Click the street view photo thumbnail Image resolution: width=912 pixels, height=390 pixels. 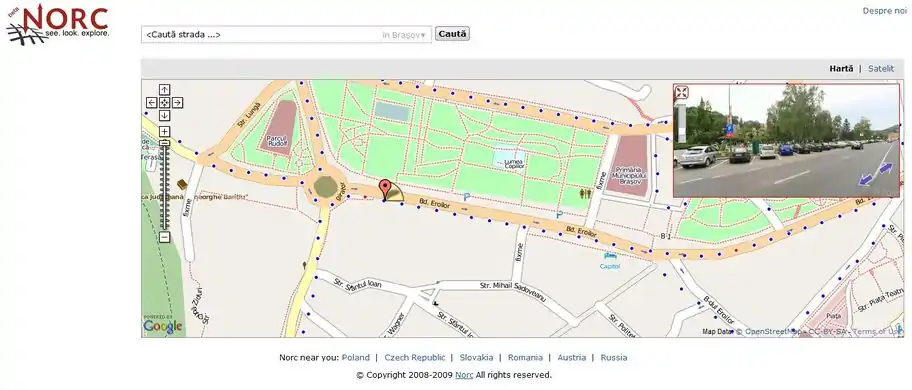coord(786,141)
